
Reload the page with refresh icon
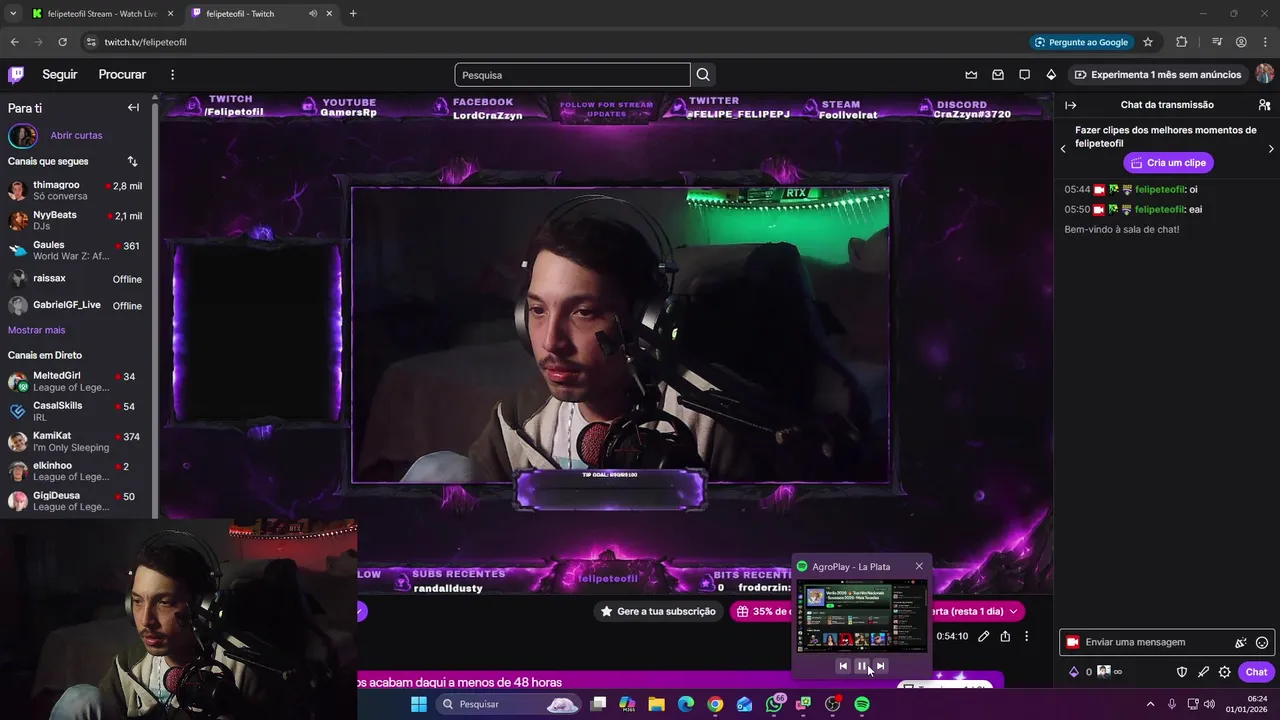point(62,42)
